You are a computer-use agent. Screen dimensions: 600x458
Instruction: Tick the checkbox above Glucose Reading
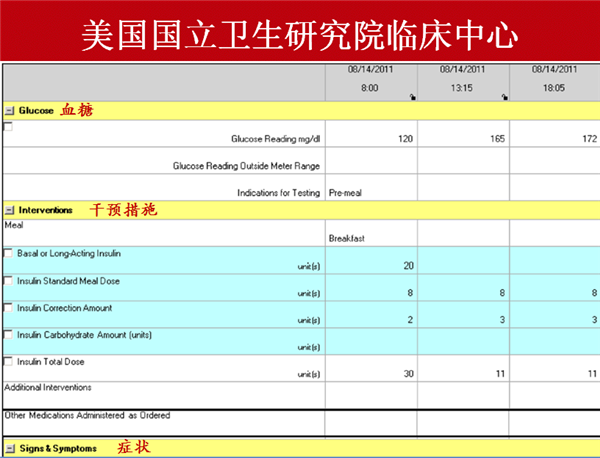pyautogui.click(x=8, y=126)
